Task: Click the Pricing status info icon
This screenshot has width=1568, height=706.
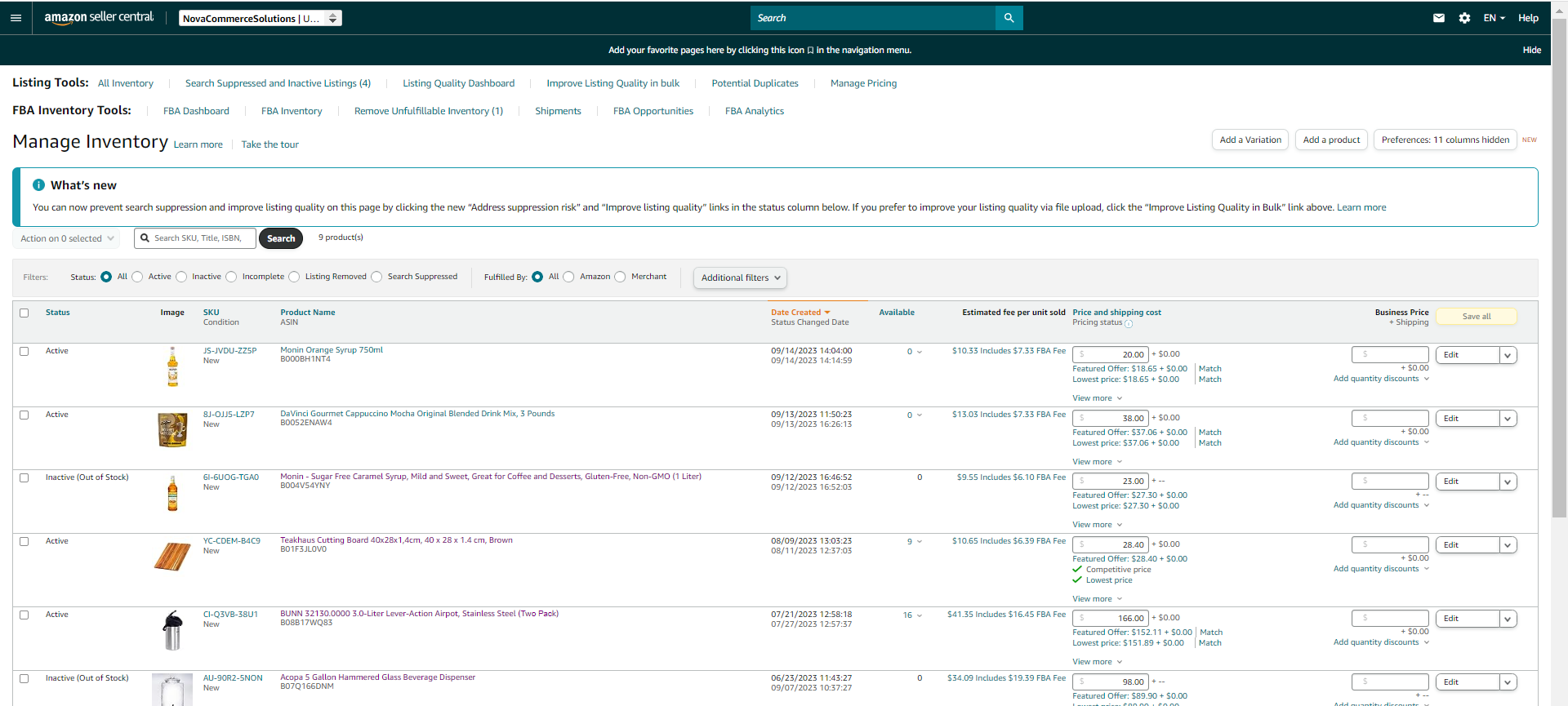Action: click(1129, 323)
